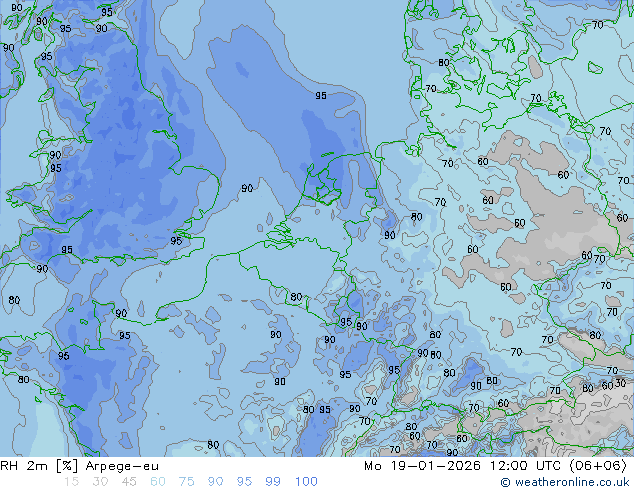Select legend value 95 in the color scale
The image size is (634, 490).
click(x=244, y=482)
